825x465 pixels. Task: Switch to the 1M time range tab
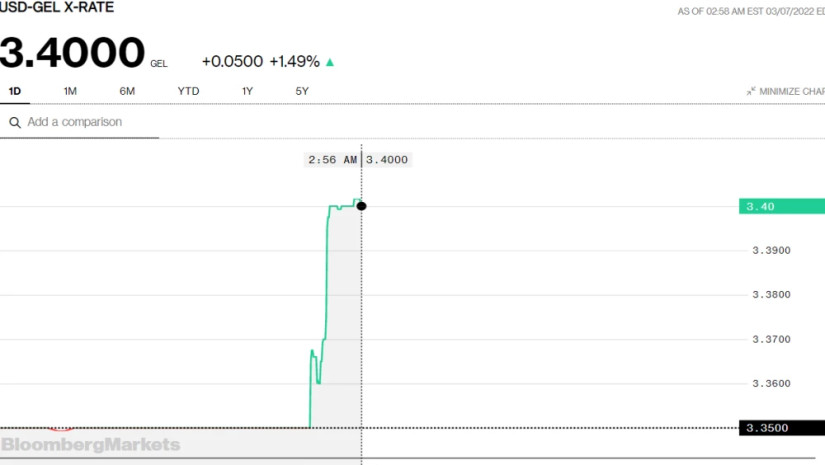(x=70, y=92)
